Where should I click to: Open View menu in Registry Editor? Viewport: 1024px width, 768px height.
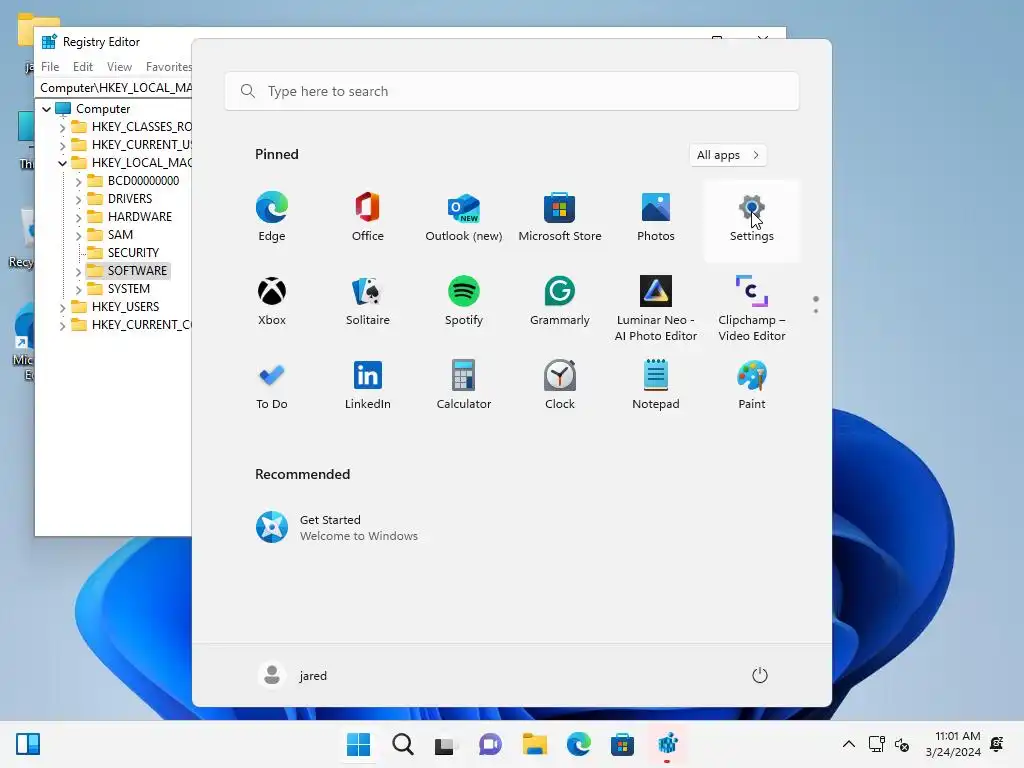coord(119,67)
